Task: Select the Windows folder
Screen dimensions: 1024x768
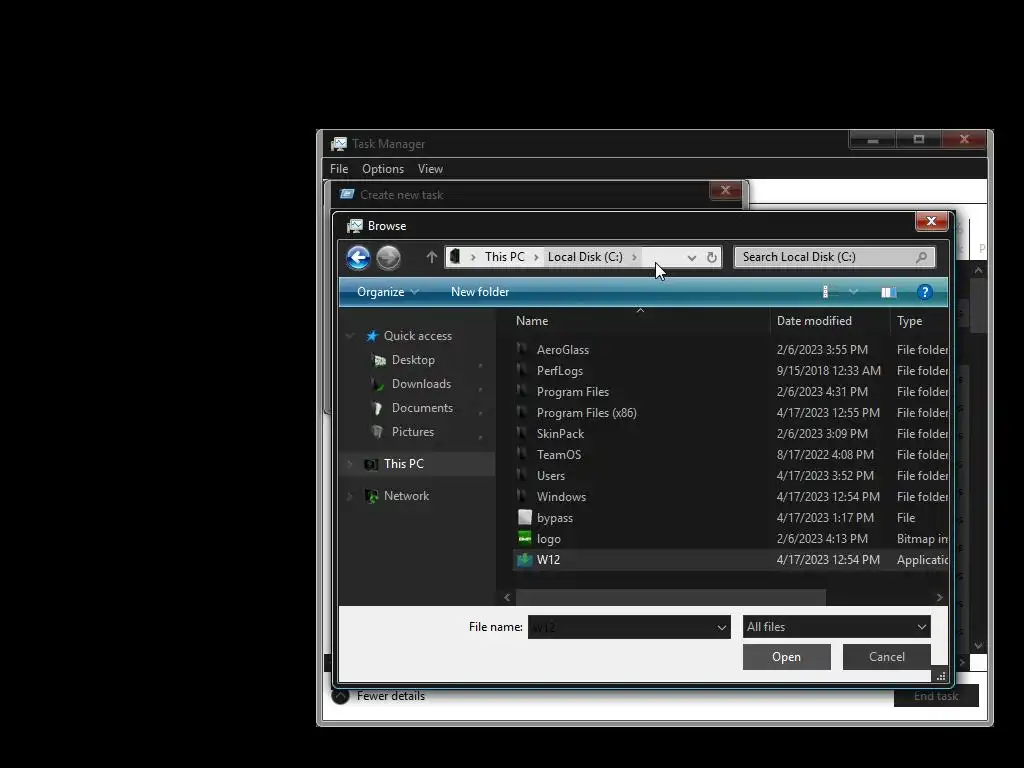Action: click(731, 497)
